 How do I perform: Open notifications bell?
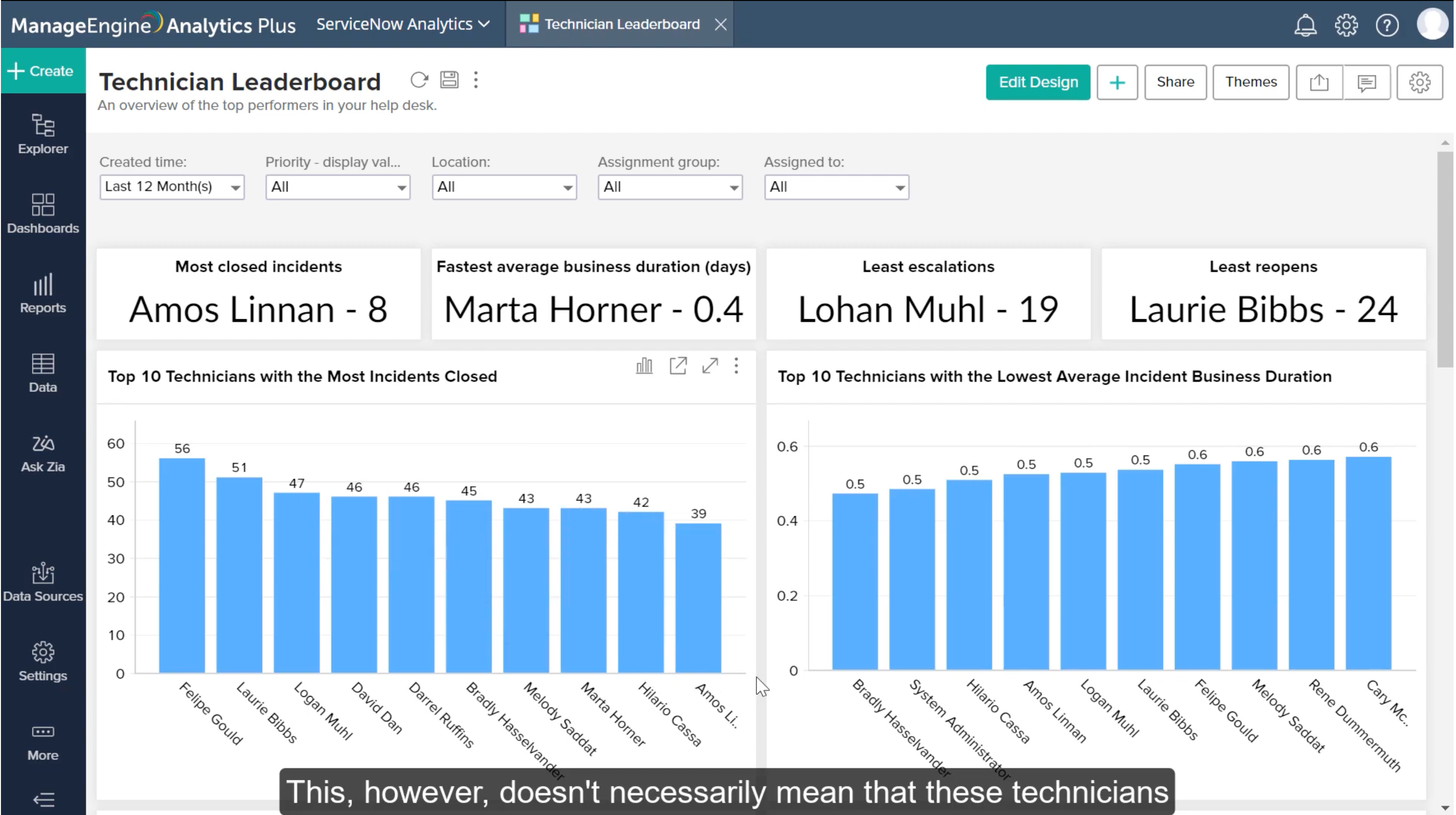[1305, 25]
